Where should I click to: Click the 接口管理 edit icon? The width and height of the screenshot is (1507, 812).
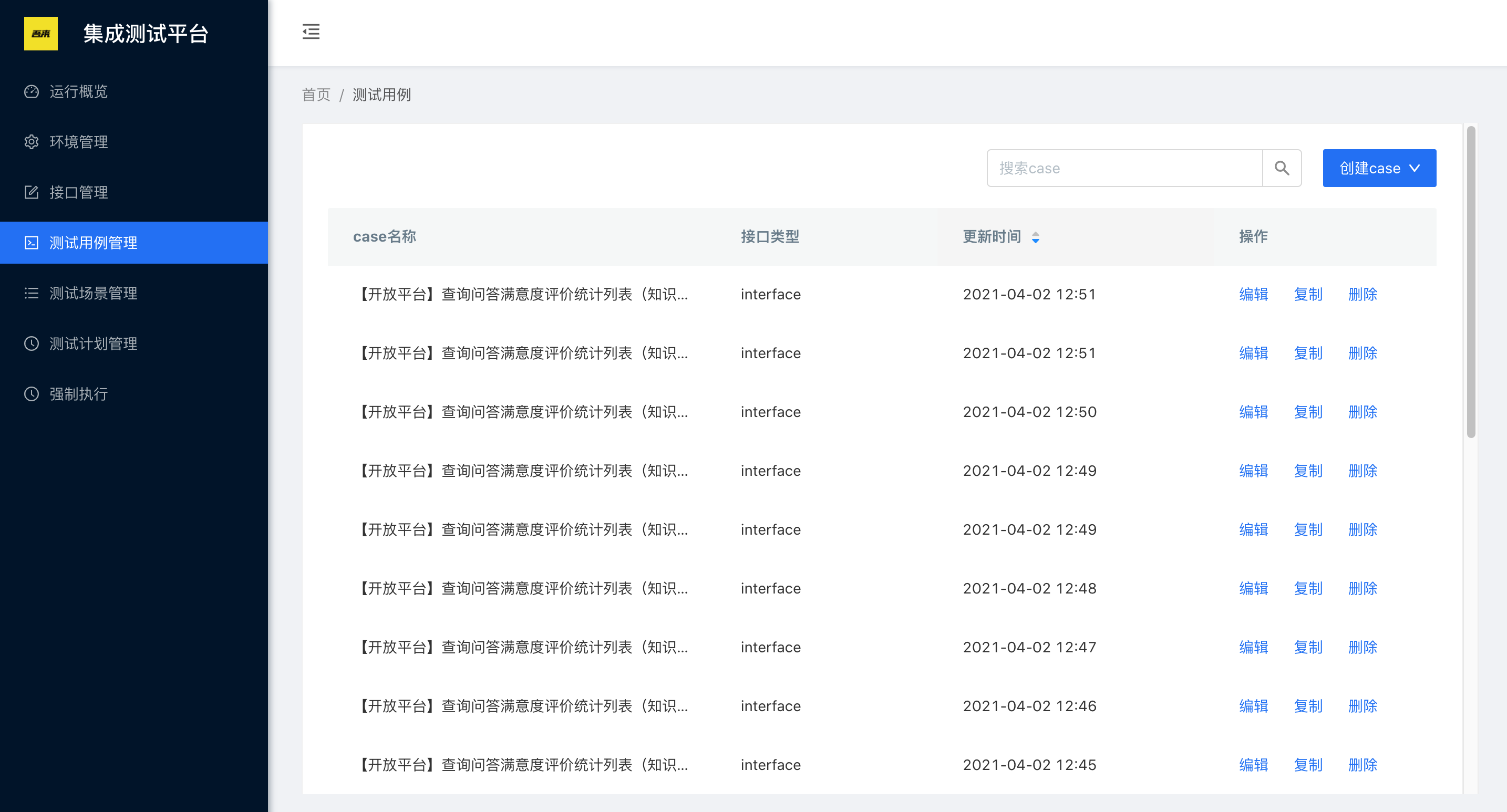click(32, 192)
